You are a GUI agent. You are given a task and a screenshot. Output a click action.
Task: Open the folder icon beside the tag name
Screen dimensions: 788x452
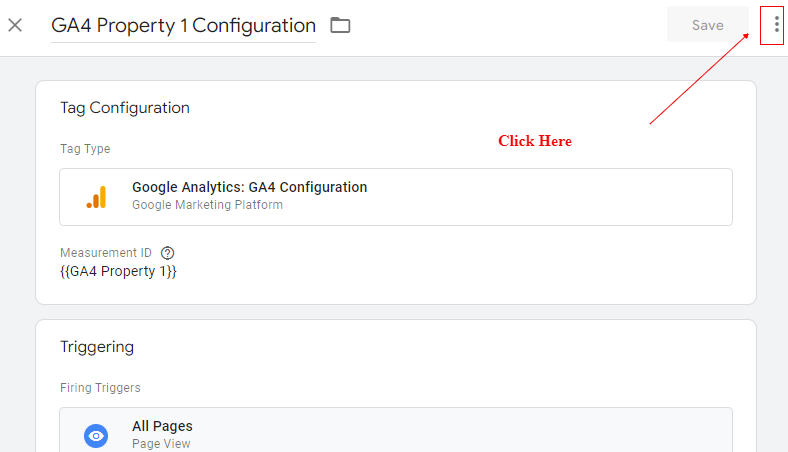(x=340, y=25)
